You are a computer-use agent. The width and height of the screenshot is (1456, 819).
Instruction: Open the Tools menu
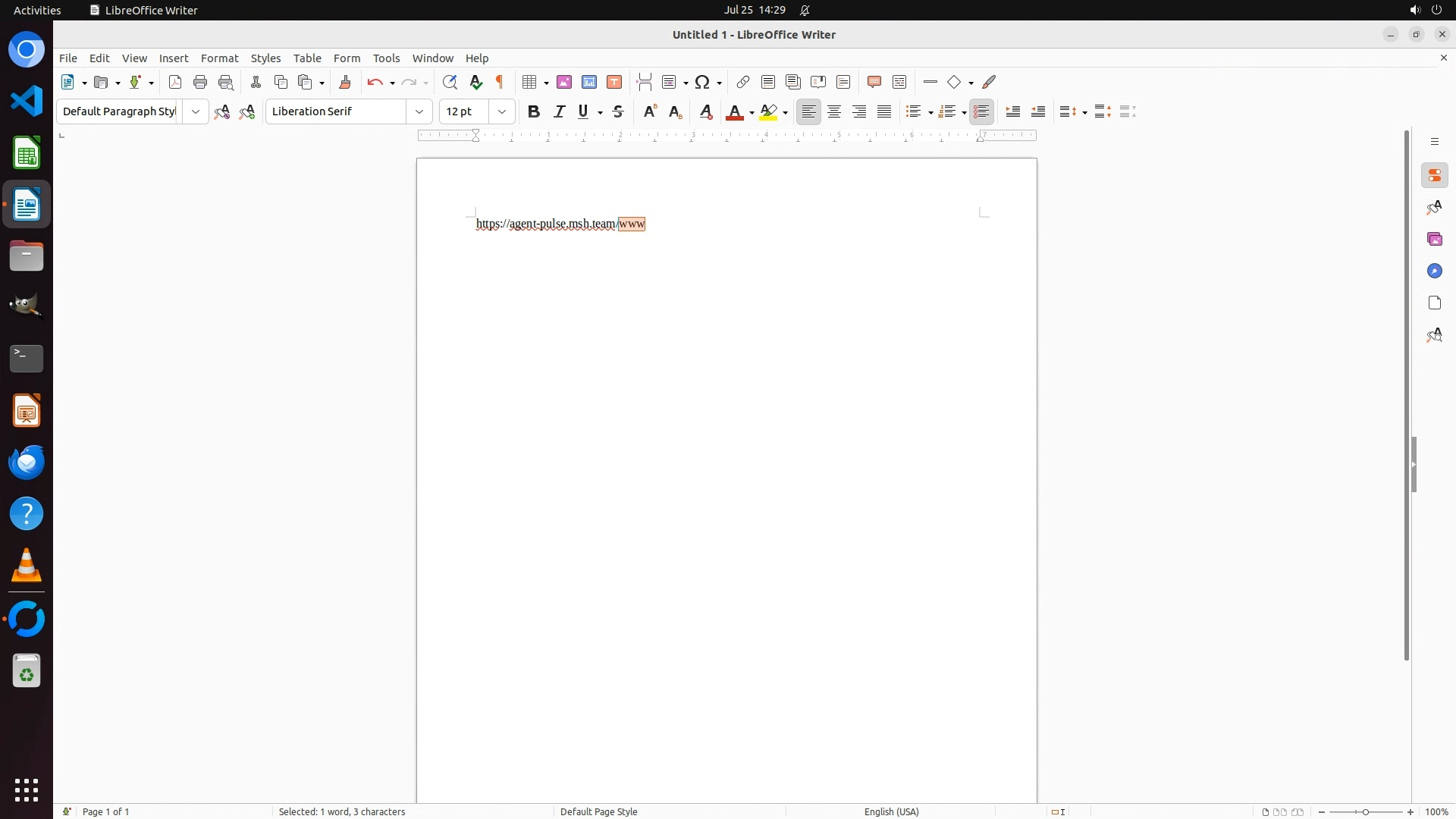(x=386, y=58)
